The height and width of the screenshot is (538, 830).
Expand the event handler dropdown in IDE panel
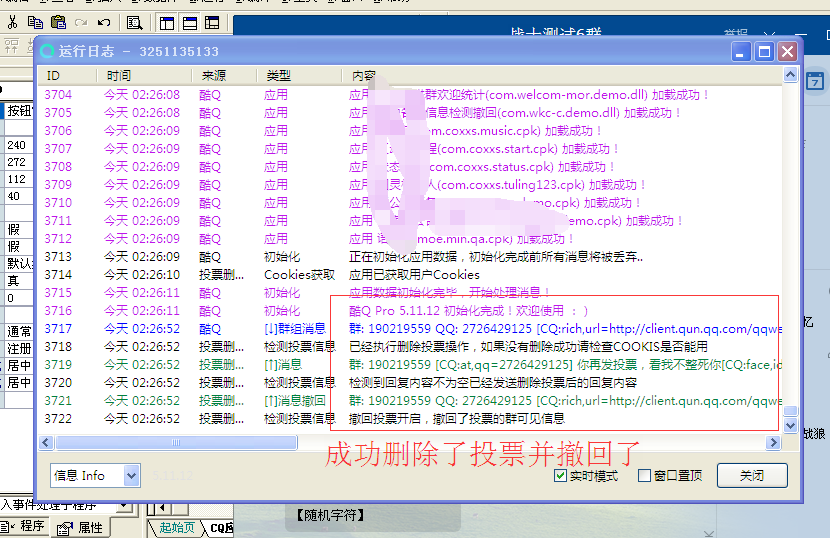click(124, 506)
